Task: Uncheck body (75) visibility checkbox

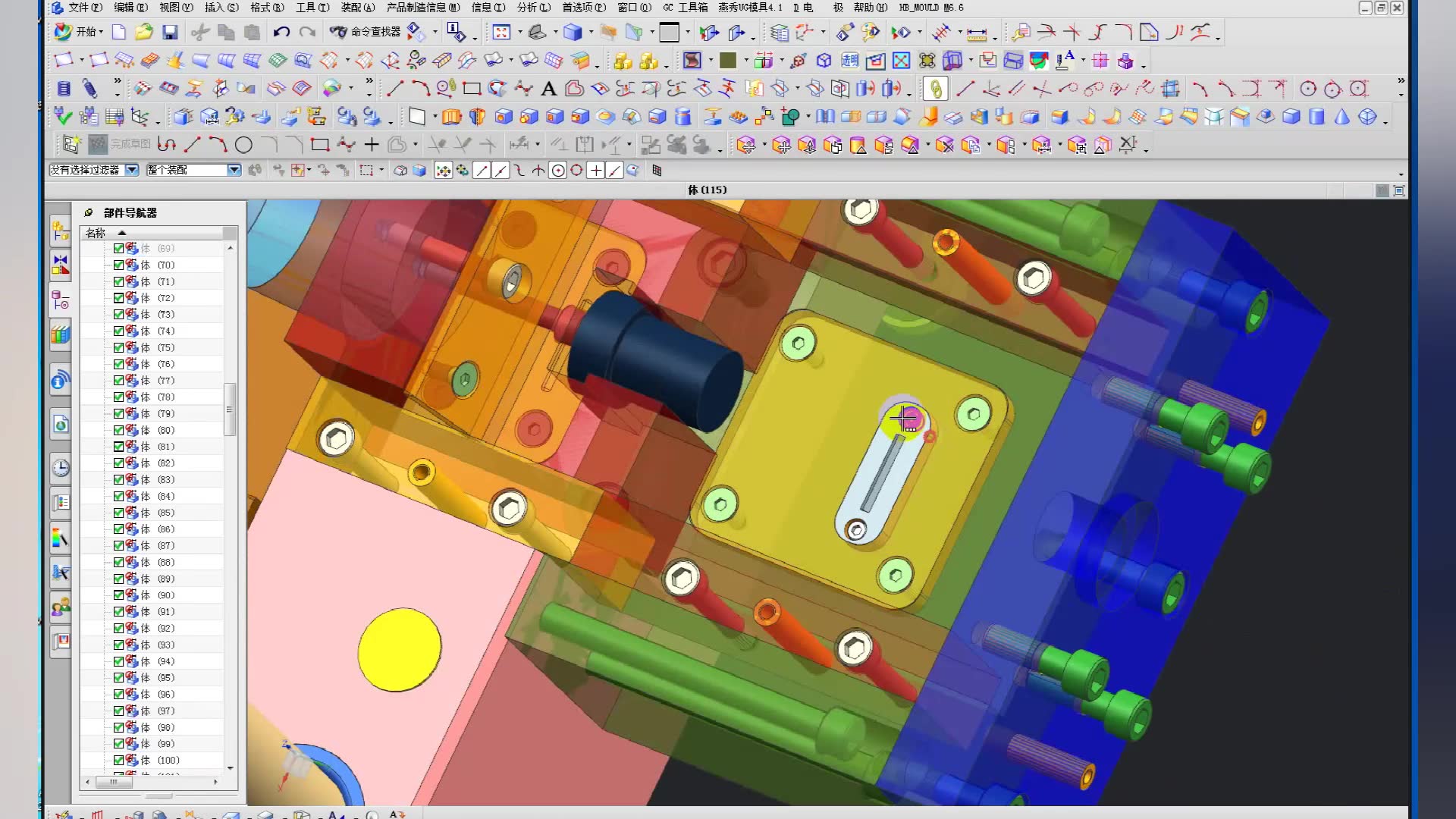Action: pos(118,347)
